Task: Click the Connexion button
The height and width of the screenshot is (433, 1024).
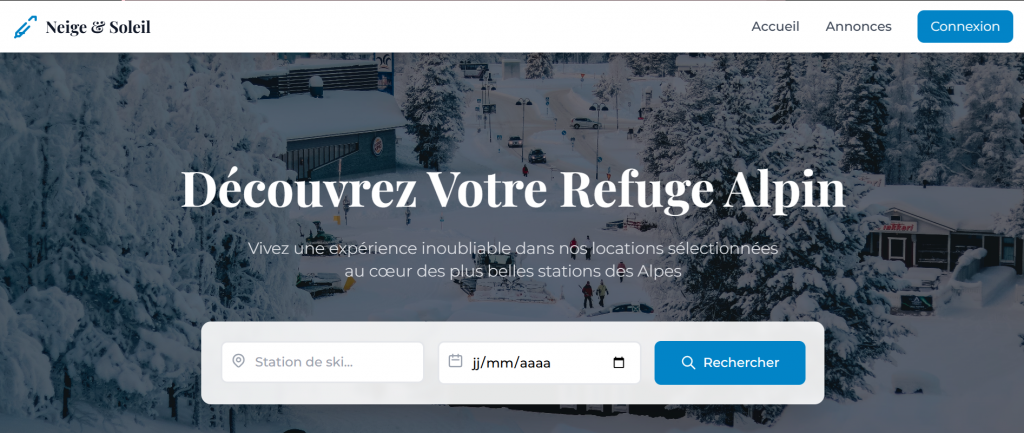Action: coord(965,27)
